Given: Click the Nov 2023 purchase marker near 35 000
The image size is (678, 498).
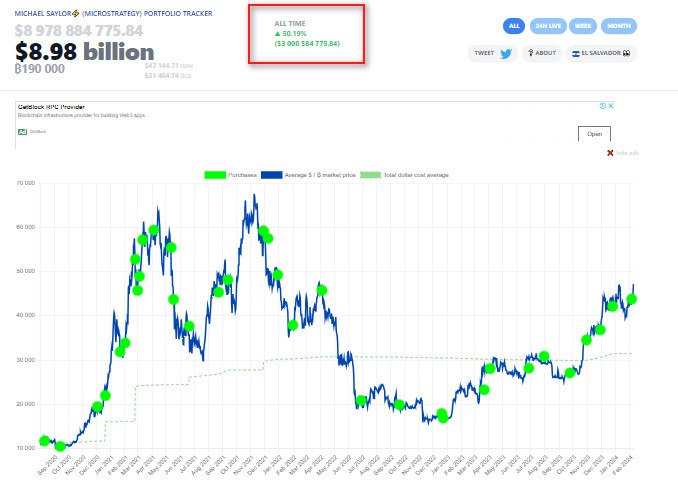Looking at the screenshot, I should tap(586, 340).
